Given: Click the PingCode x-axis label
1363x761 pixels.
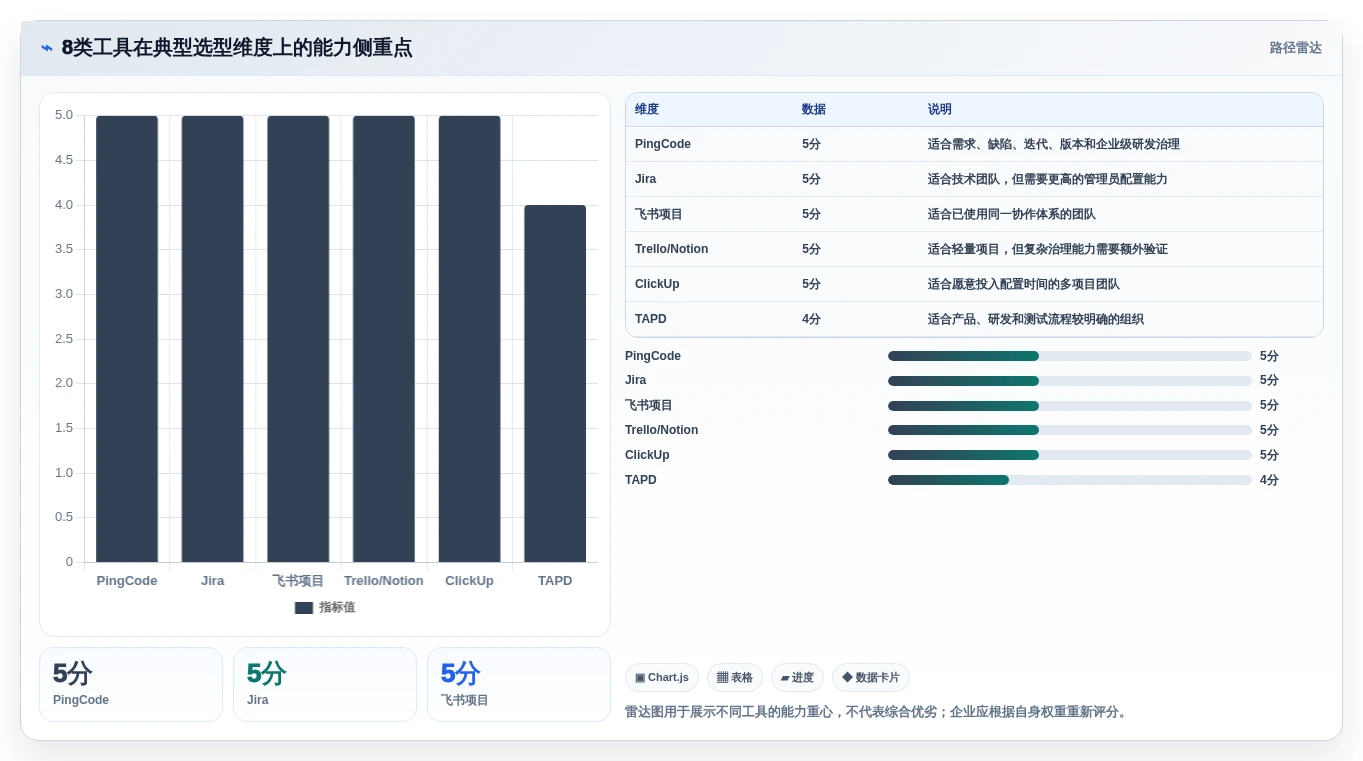Looking at the screenshot, I should [127, 581].
